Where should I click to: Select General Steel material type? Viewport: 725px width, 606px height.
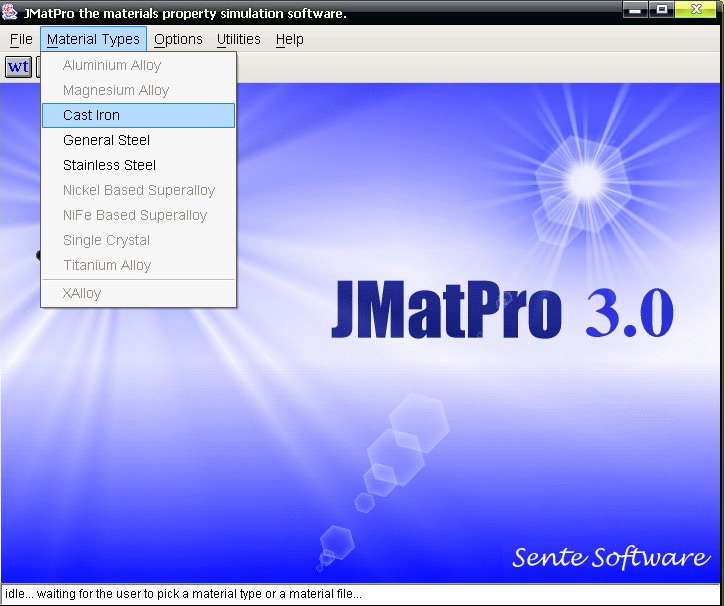coord(138,140)
